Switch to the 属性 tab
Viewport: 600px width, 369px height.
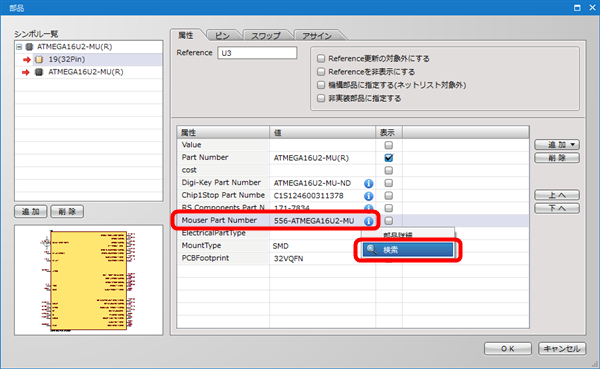pyautogui.click(x=186, y=35)
